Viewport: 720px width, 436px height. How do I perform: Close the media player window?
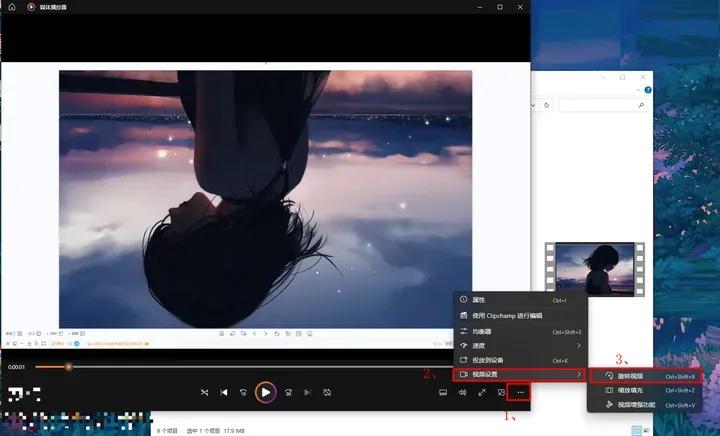click(520, 7)
